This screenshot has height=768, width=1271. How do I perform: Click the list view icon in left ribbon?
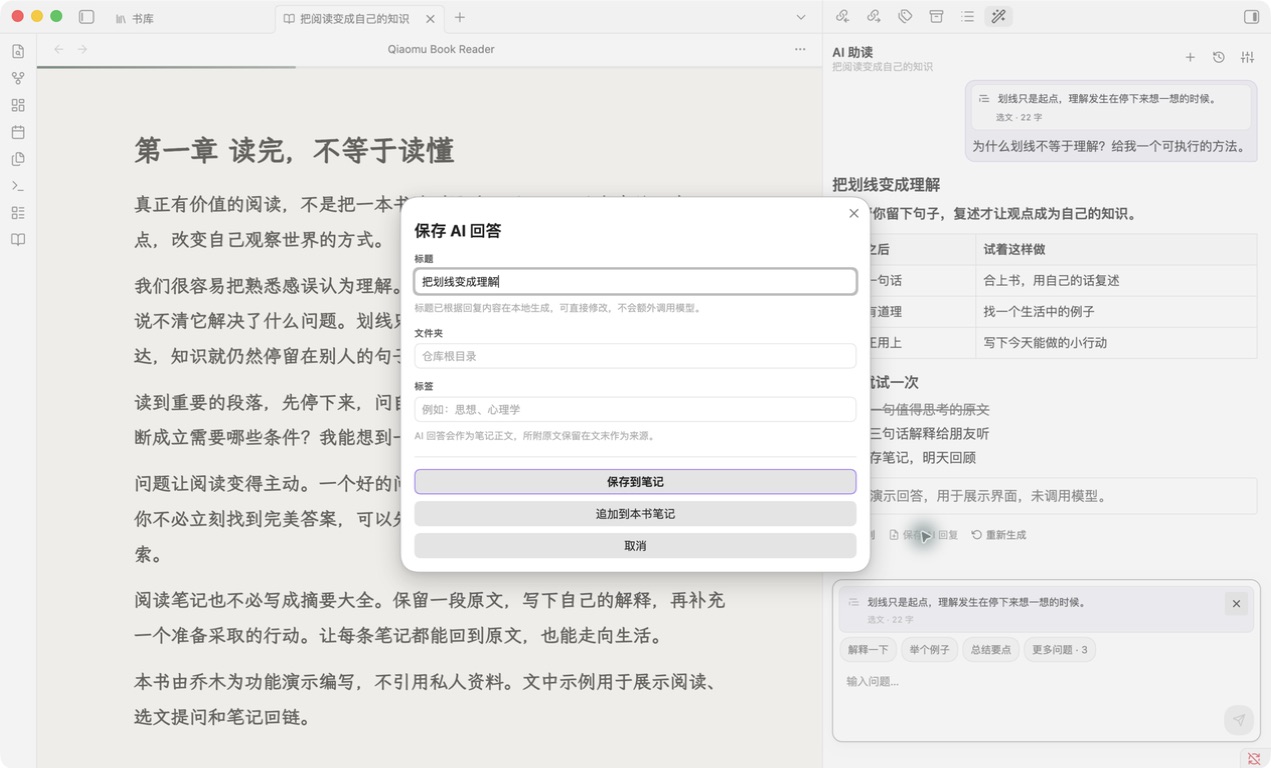coord(18,213)
